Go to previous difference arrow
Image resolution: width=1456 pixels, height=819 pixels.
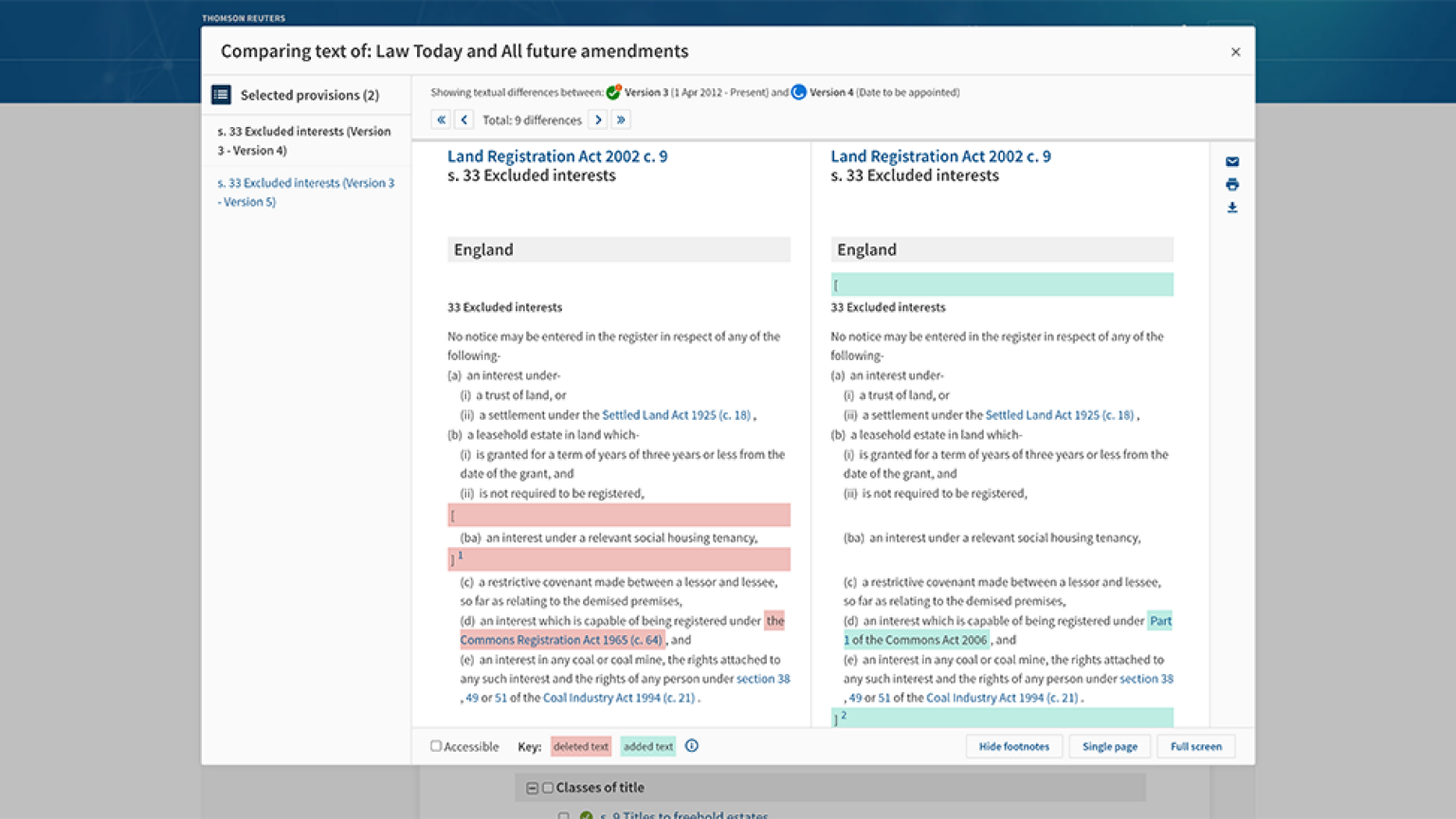(464, 120)
